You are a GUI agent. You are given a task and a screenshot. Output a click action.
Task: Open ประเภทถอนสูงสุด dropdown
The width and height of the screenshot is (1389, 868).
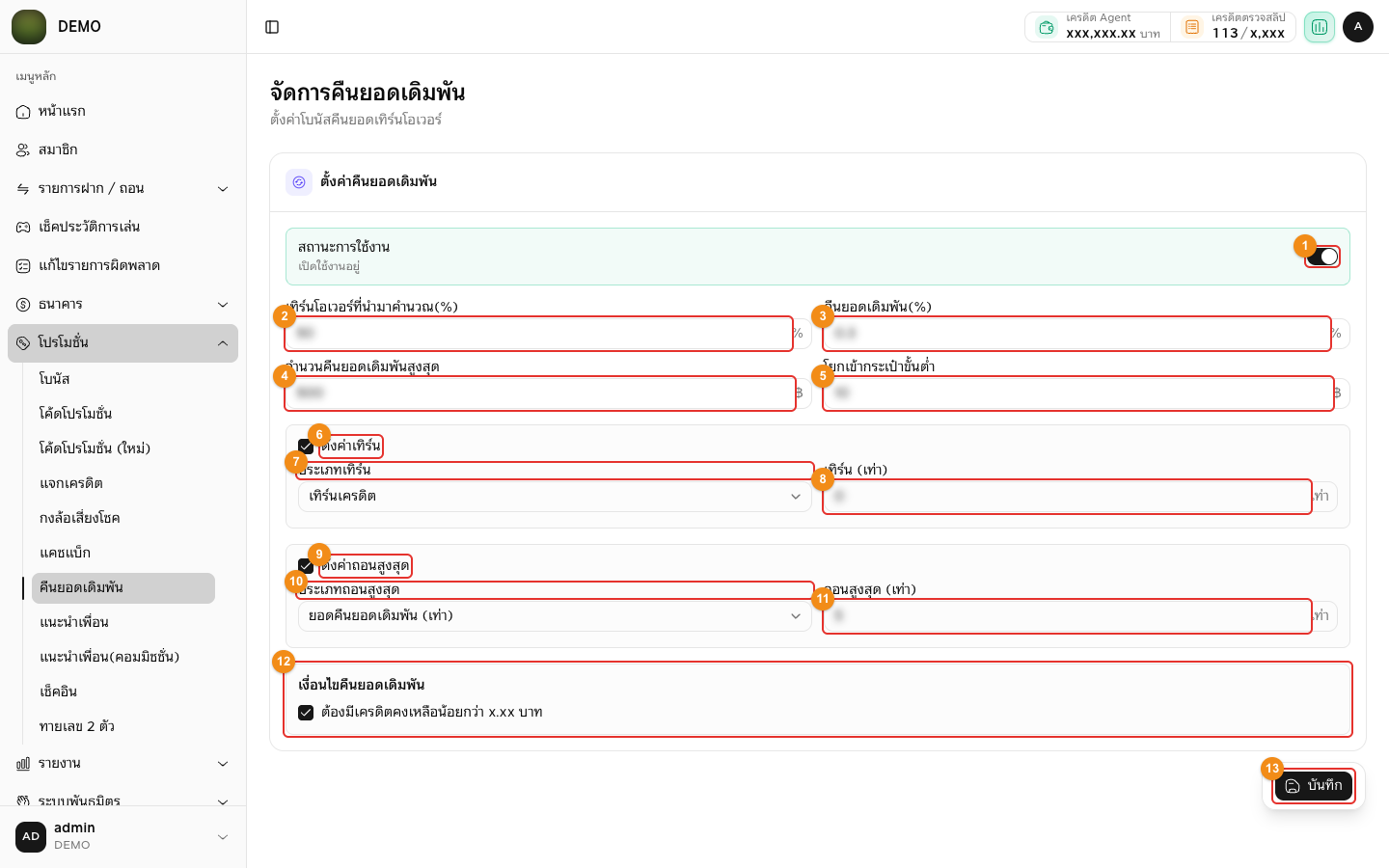[x=555, y=616]
